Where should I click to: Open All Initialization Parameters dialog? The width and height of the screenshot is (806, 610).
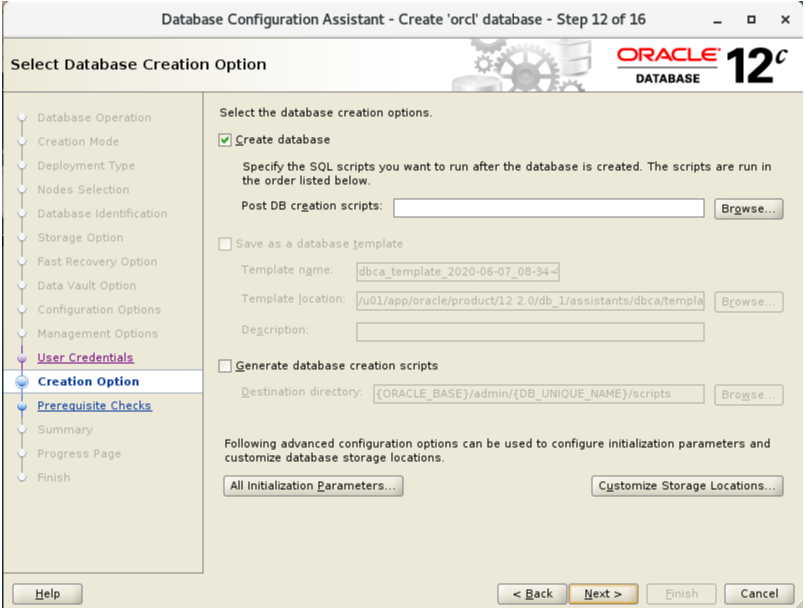coord(313,486)
